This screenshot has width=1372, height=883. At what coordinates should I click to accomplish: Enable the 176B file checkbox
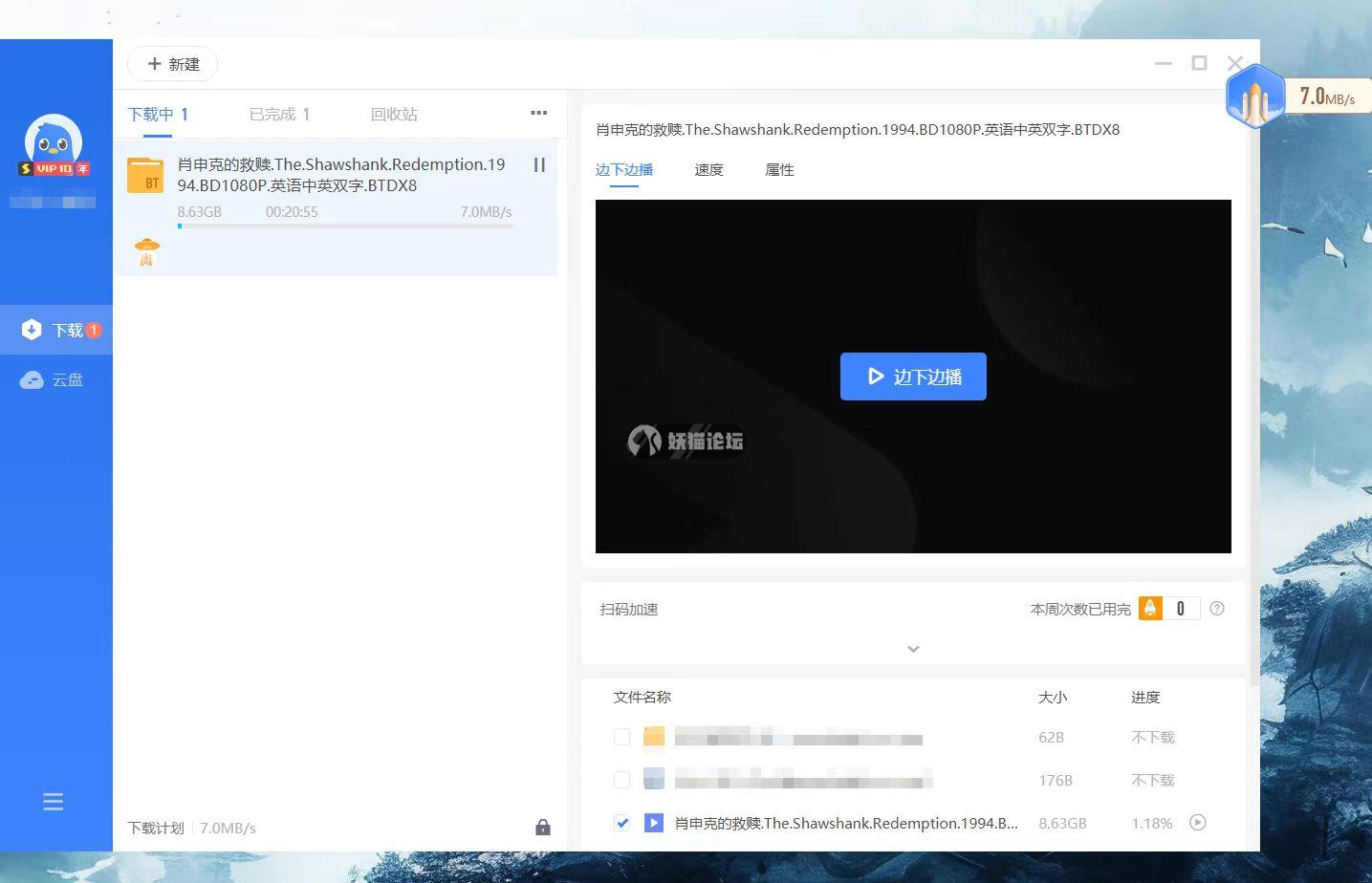621,780
